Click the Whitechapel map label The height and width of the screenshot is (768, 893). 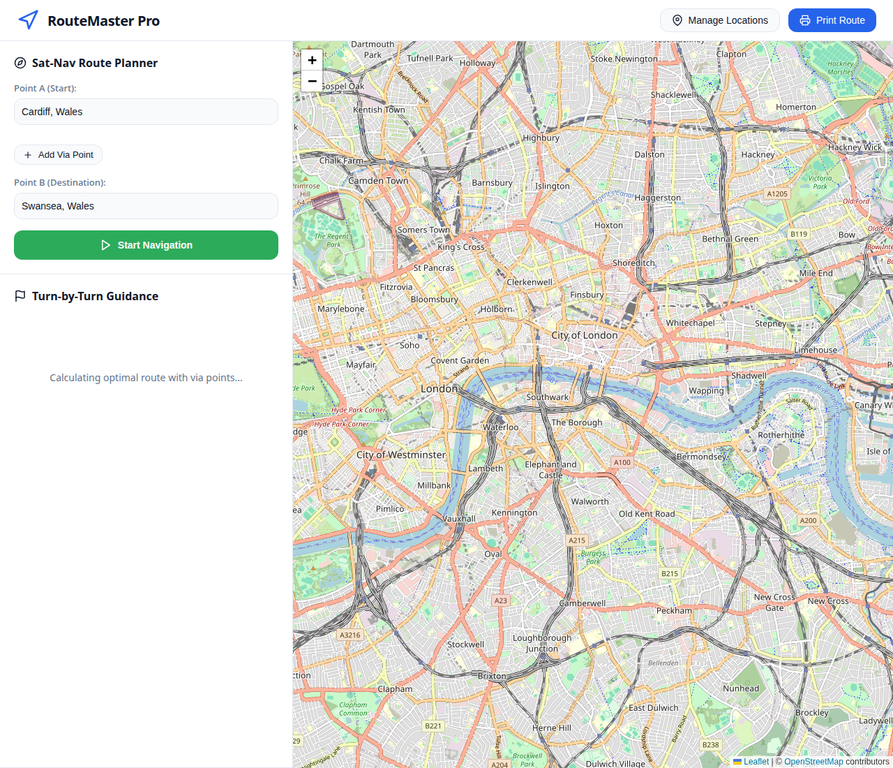pos(690,323)
